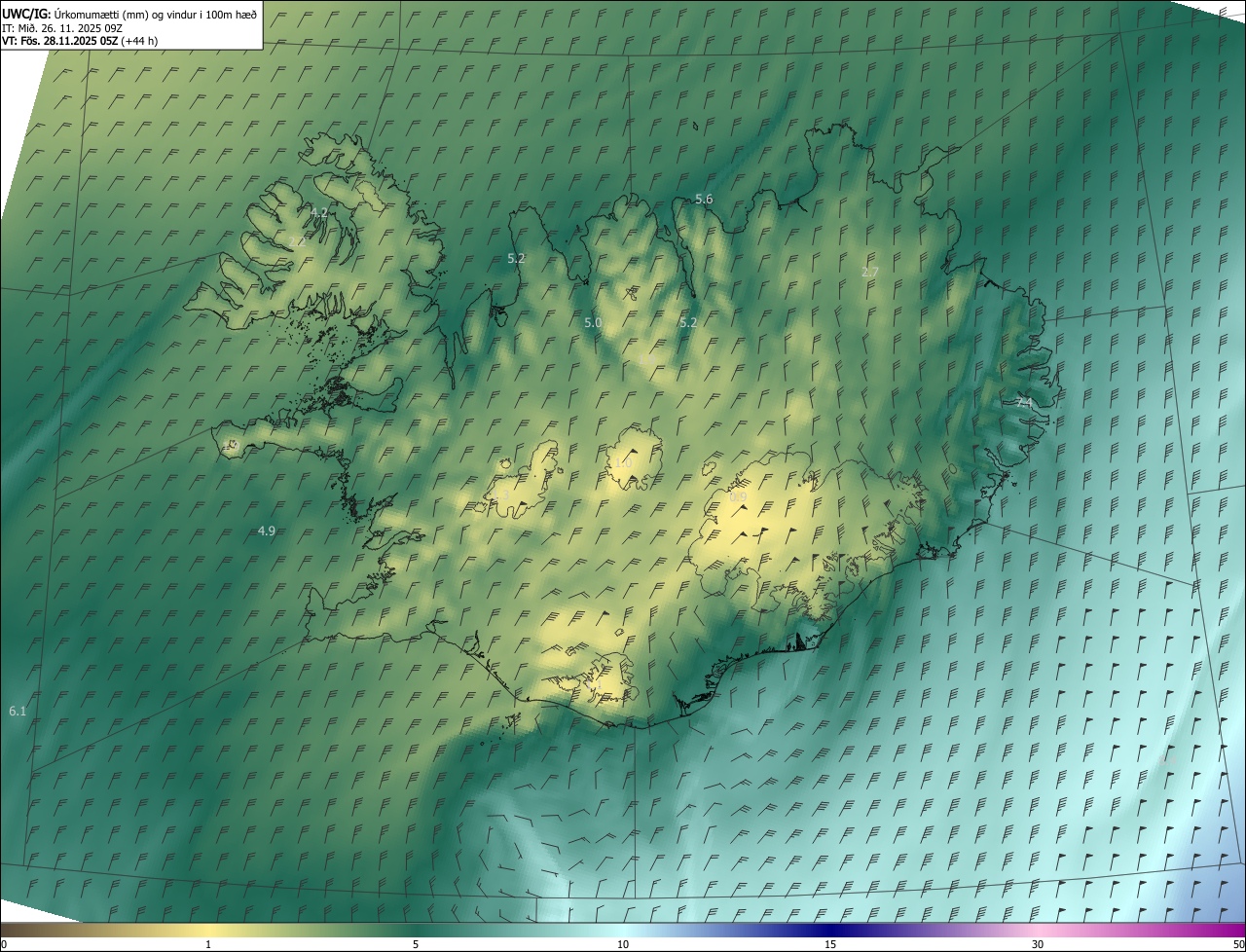Select the IT line dated 26. 11. 2025 09Z
The height and width of the screenshot is (952, 1246).
(61, 27)
